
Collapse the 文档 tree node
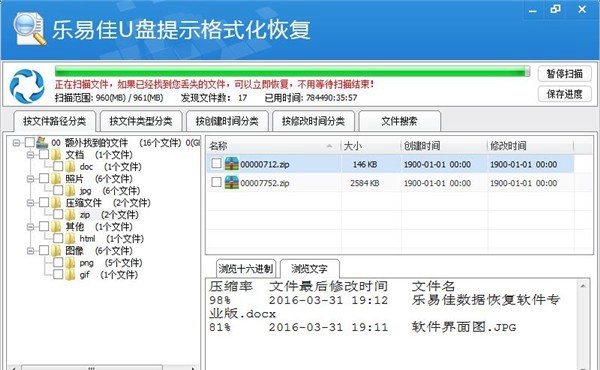point(31,155)
